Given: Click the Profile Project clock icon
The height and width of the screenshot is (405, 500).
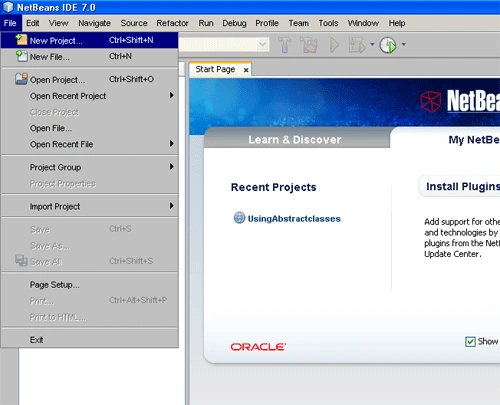Looking at the screenshot, I should coord(388,45).
